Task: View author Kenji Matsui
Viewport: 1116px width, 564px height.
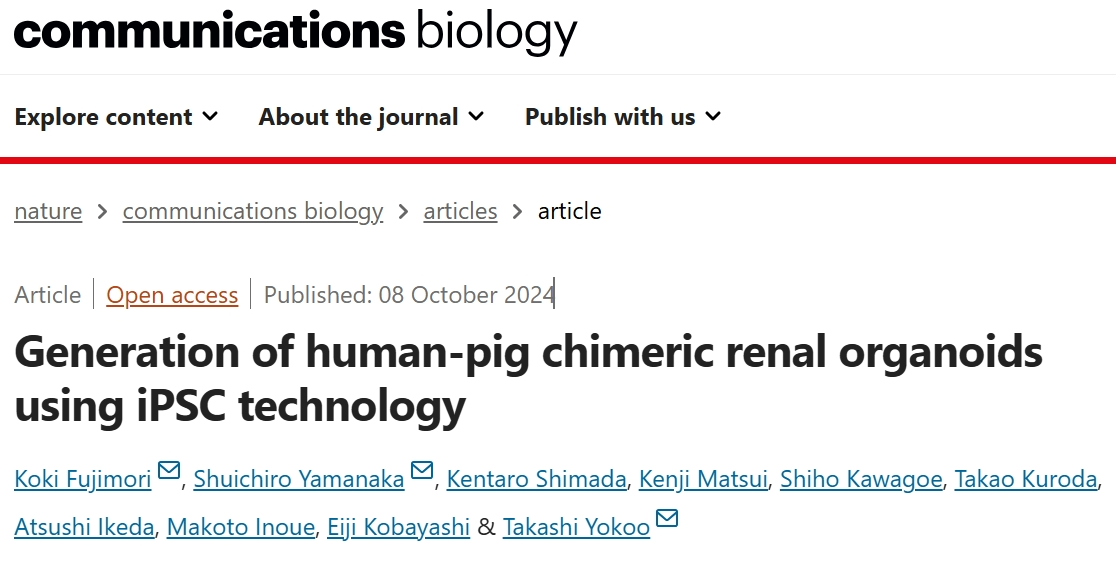Action: point(704,479)
